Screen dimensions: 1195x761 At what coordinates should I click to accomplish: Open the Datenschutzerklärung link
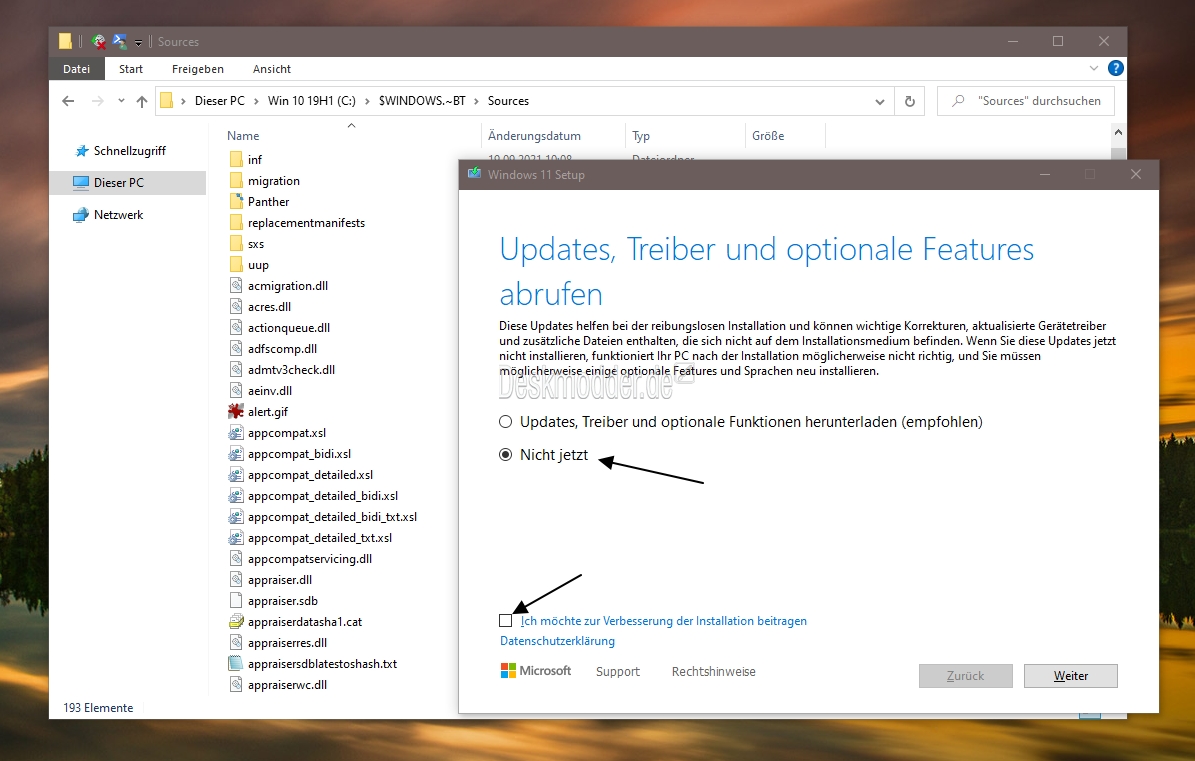pyautogui.click(x=557, y=641)
